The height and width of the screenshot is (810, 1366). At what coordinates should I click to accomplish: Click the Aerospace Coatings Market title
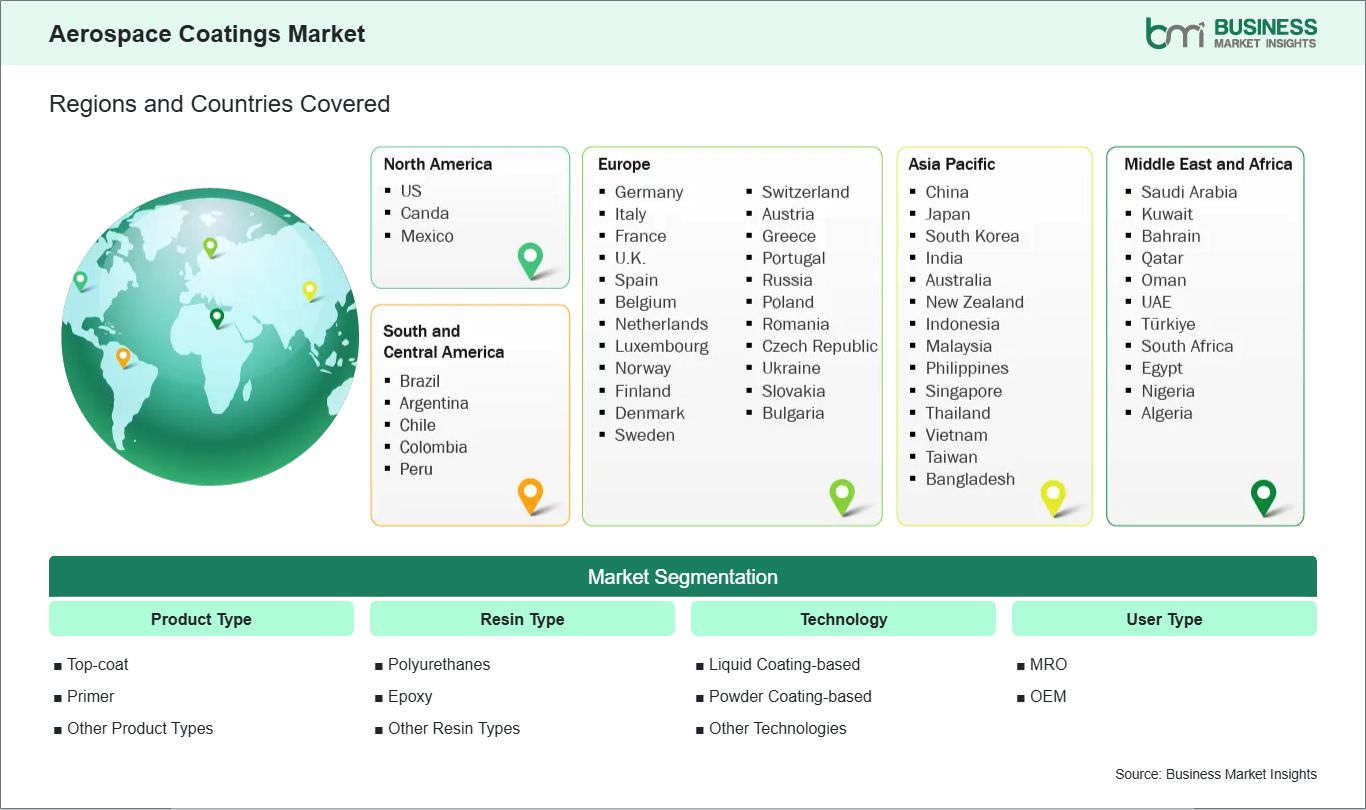coord(207,33)
